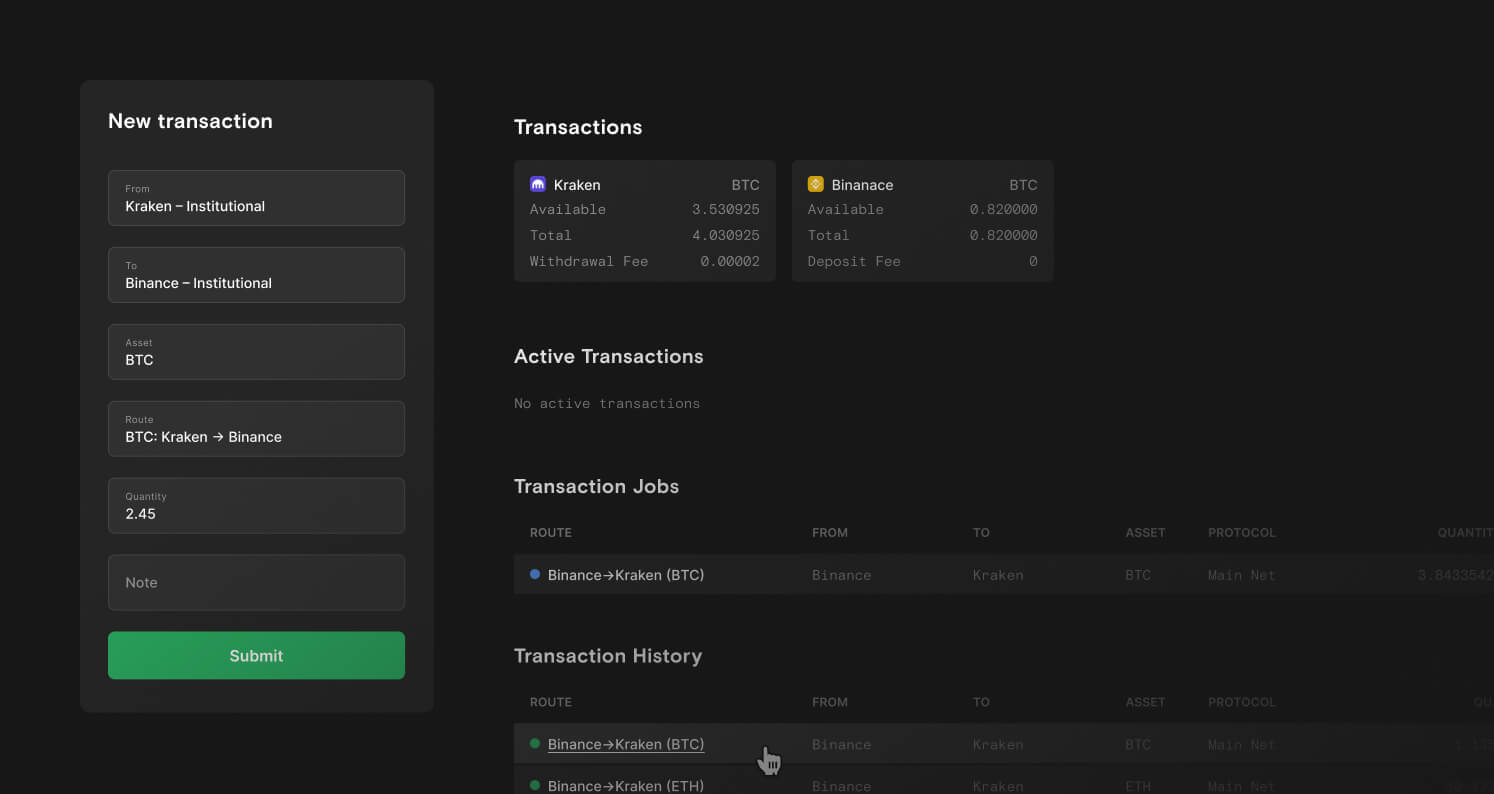Click the Binanace BTC balance card

click(922, 222)
